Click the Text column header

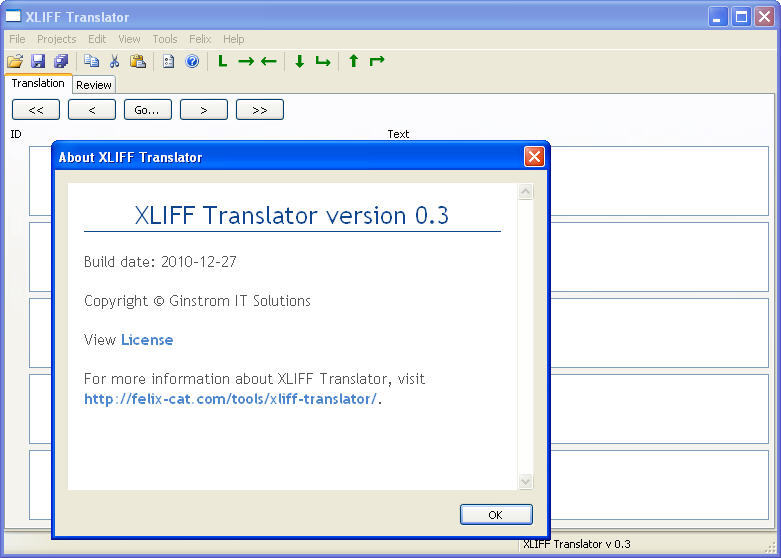[x=398, y=134]
